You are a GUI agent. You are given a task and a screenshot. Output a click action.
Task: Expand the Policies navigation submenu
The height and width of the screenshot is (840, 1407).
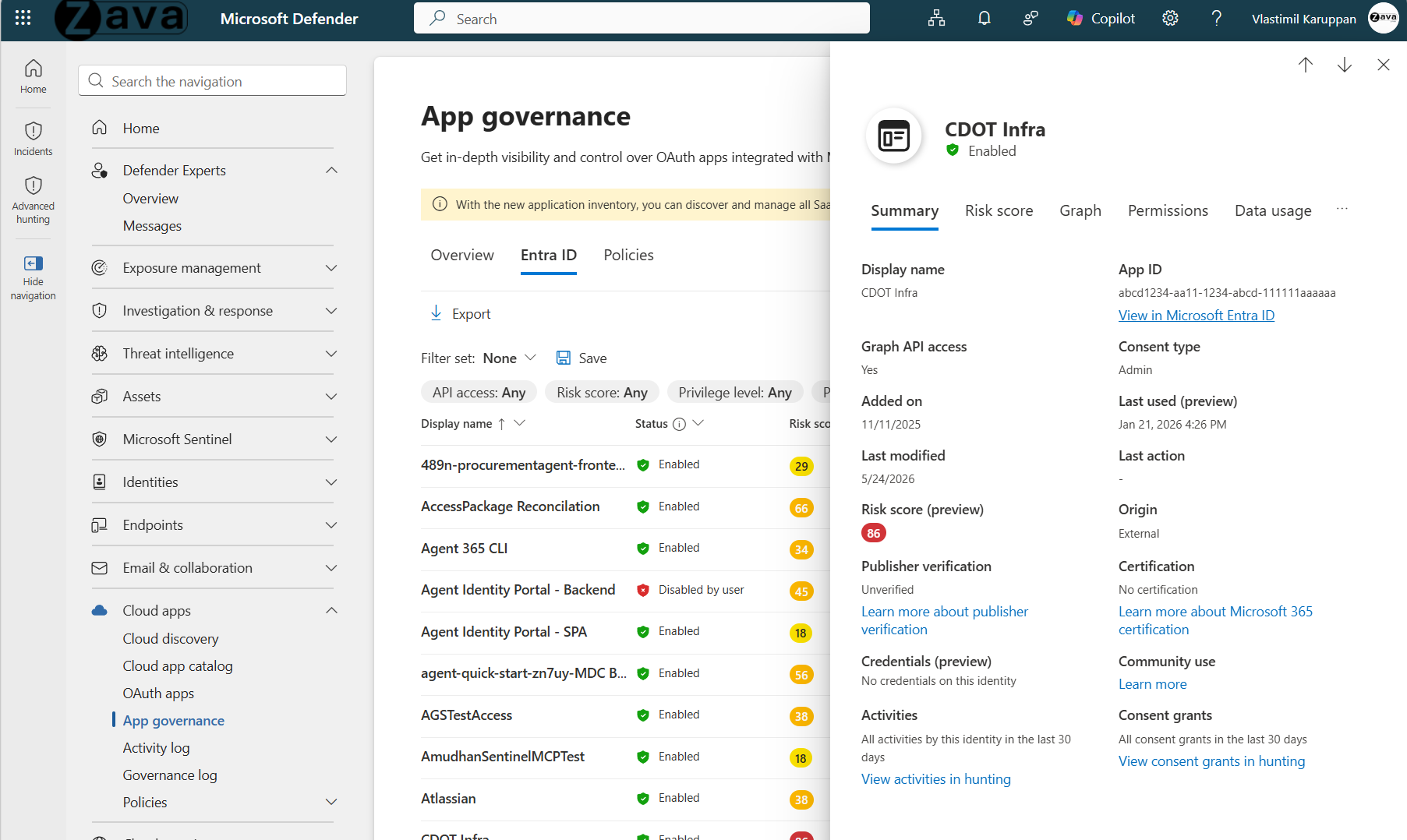[331, 803]
